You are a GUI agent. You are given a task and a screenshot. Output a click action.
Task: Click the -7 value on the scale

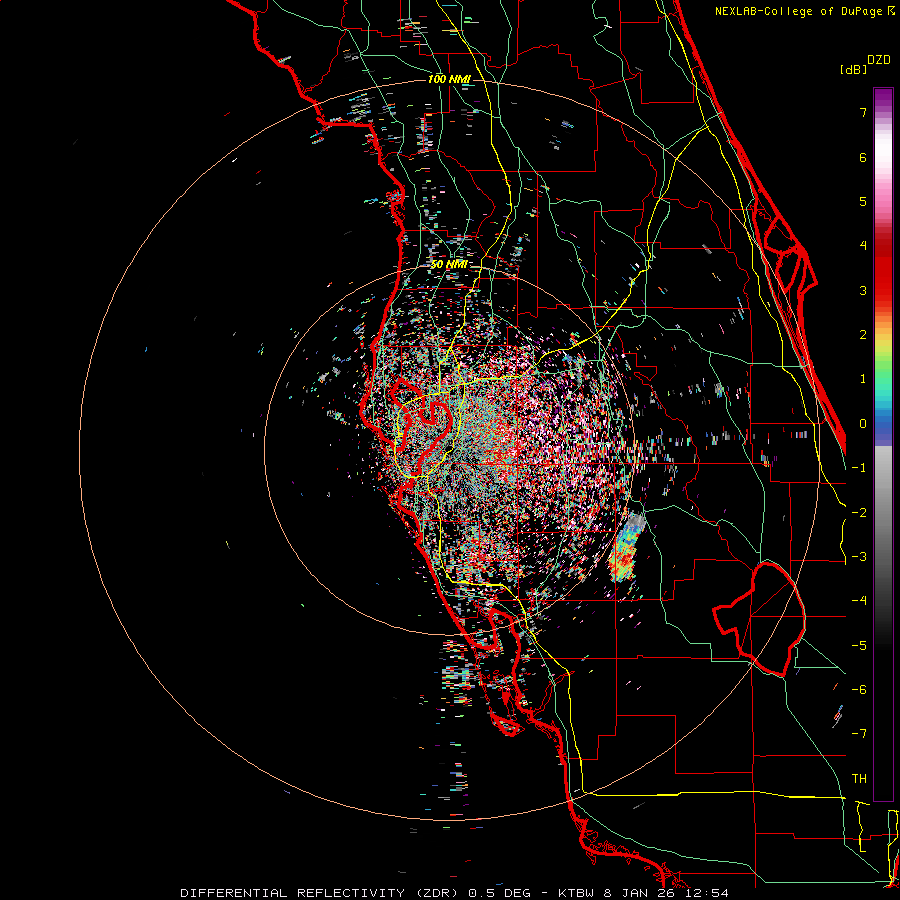[859, 734]
